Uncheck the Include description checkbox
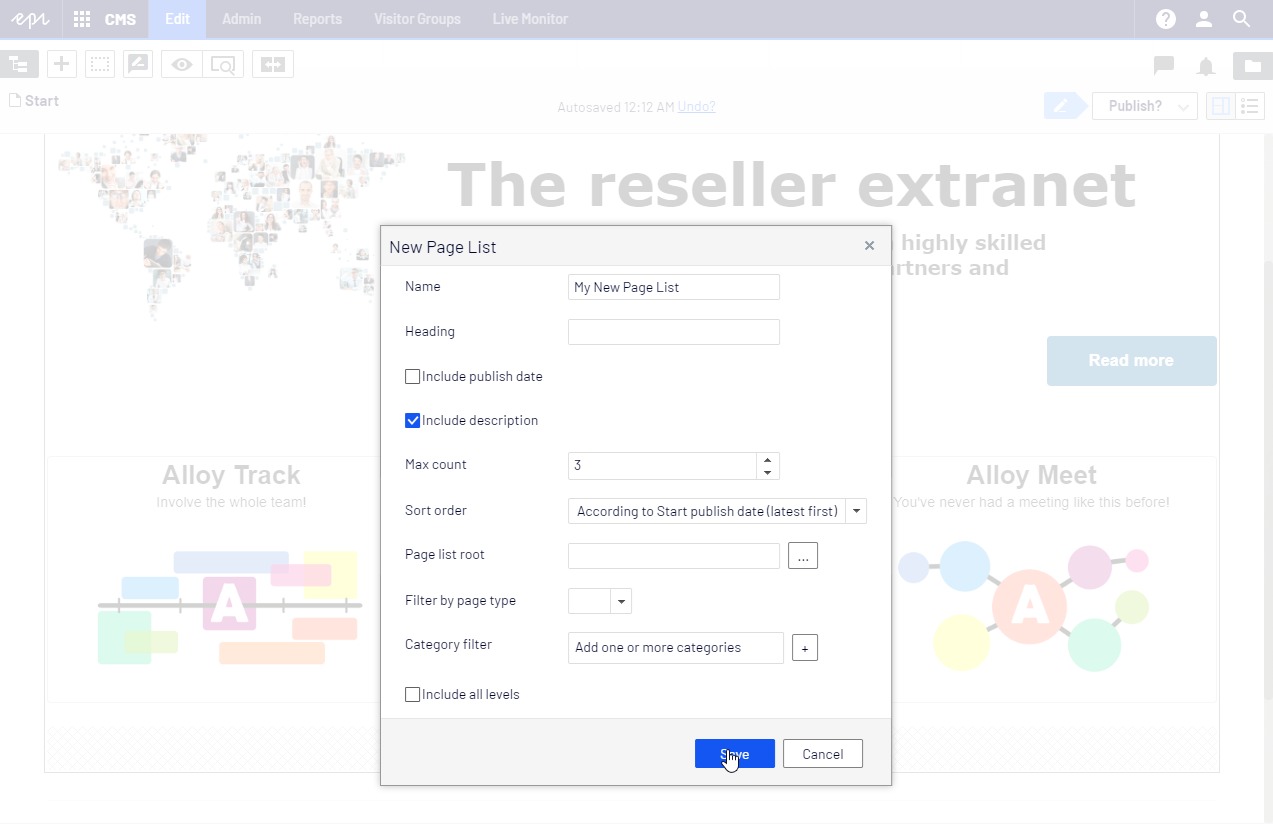Viewport: 1273px width, 826px height. pos(412,421)
